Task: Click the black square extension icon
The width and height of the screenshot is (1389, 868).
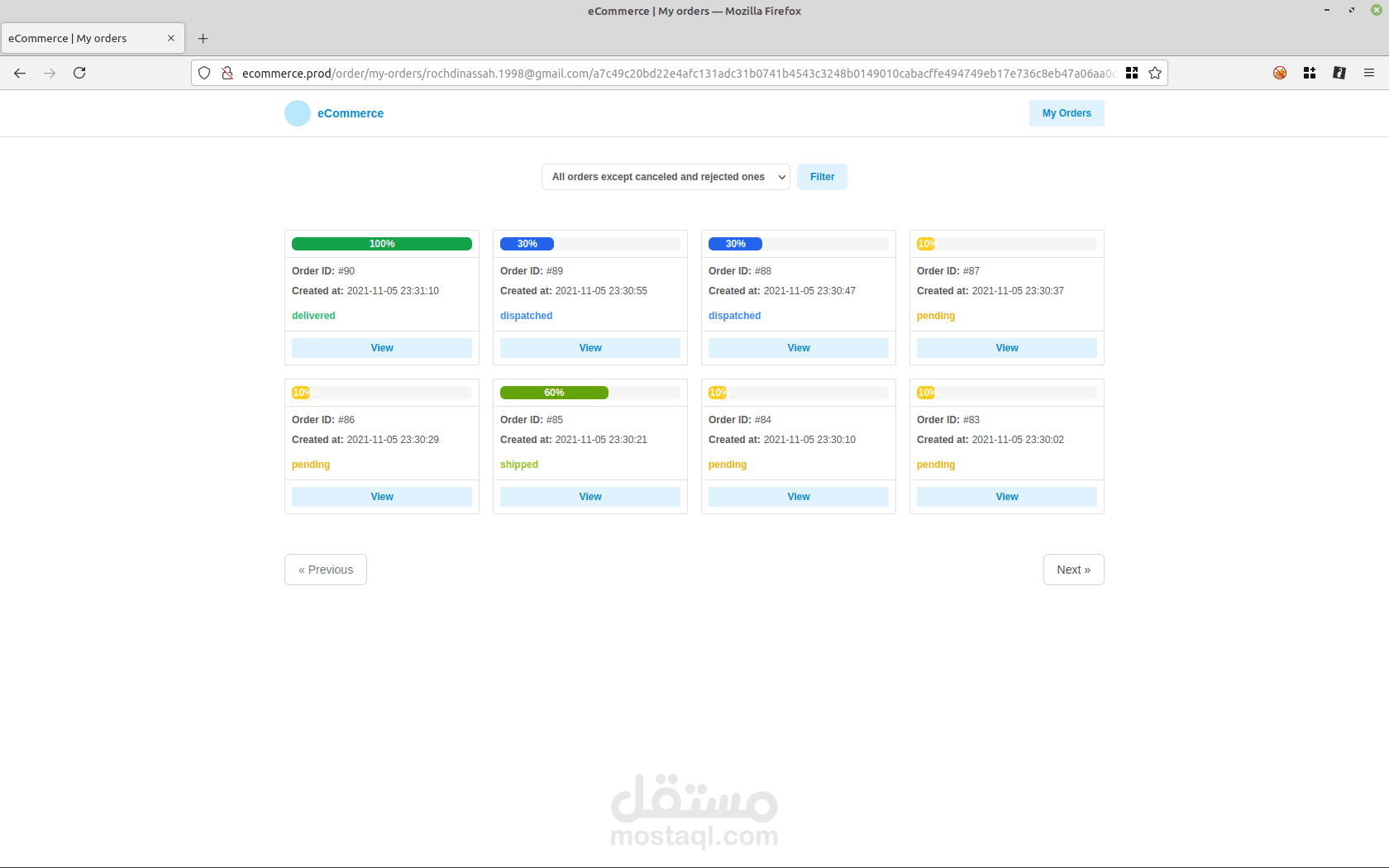Action: tap(1339, 73)
